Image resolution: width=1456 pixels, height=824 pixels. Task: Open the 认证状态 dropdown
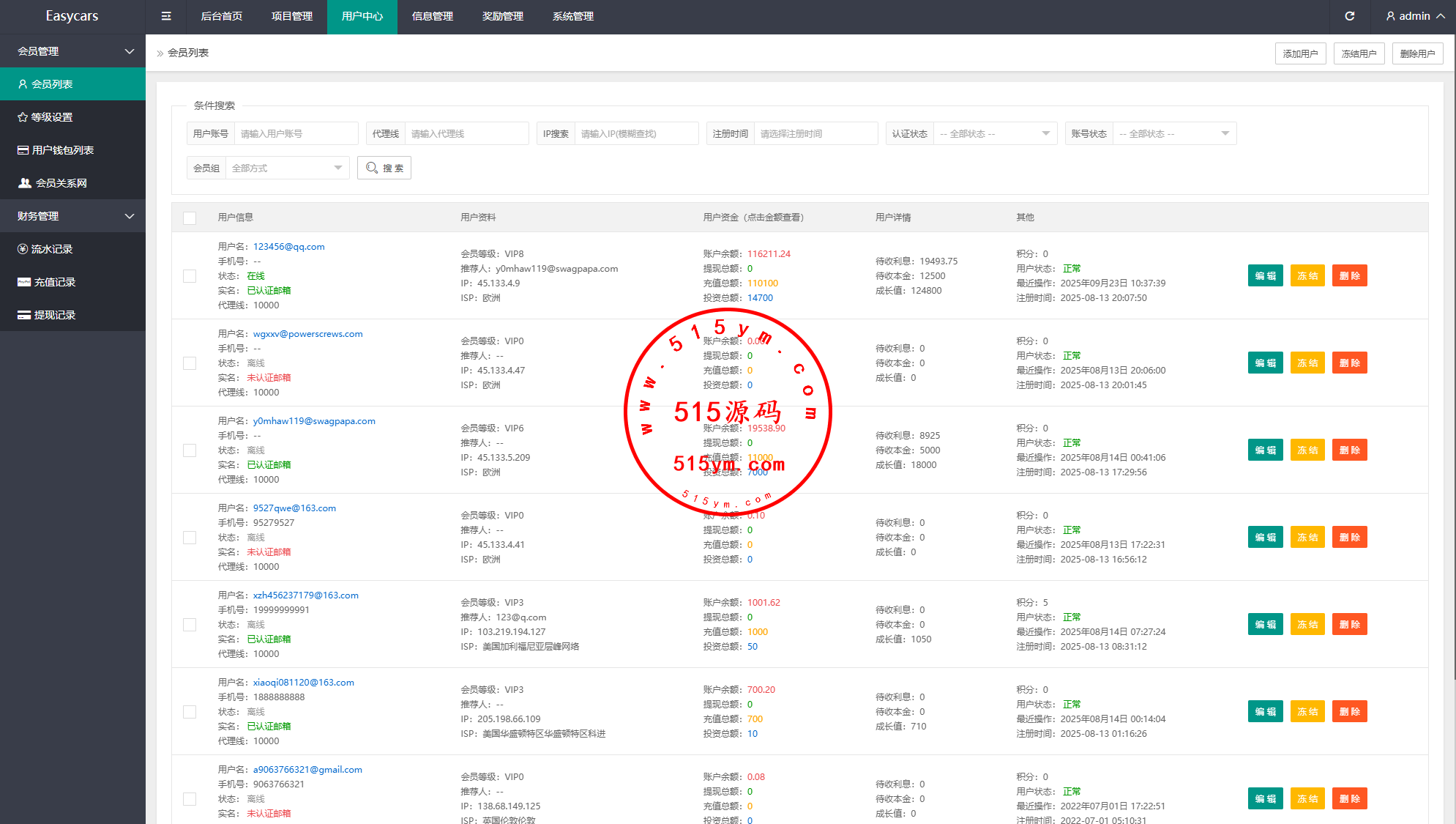[x=994, y=134]
